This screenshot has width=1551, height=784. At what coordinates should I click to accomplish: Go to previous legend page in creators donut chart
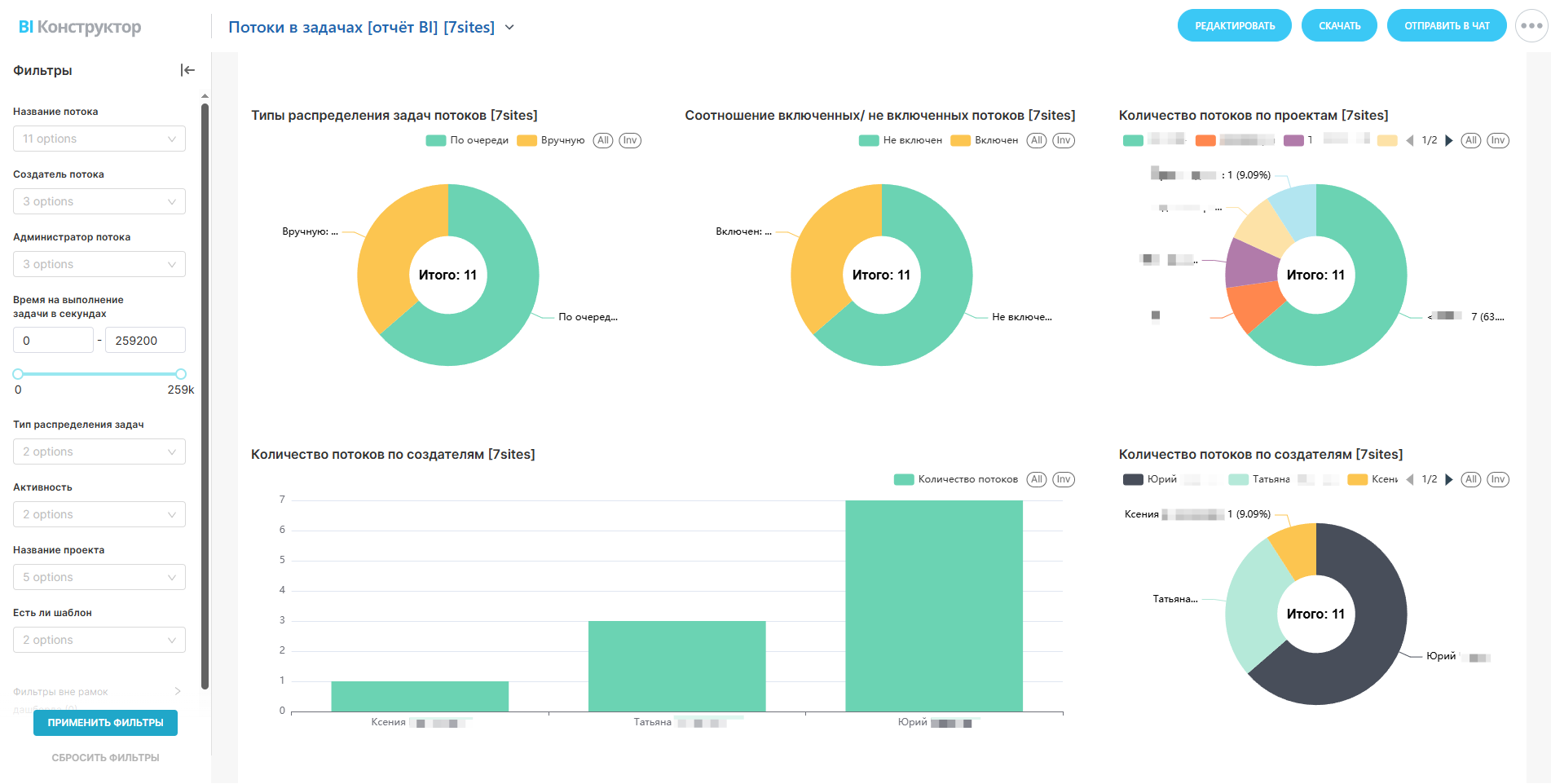[1410, 479]
